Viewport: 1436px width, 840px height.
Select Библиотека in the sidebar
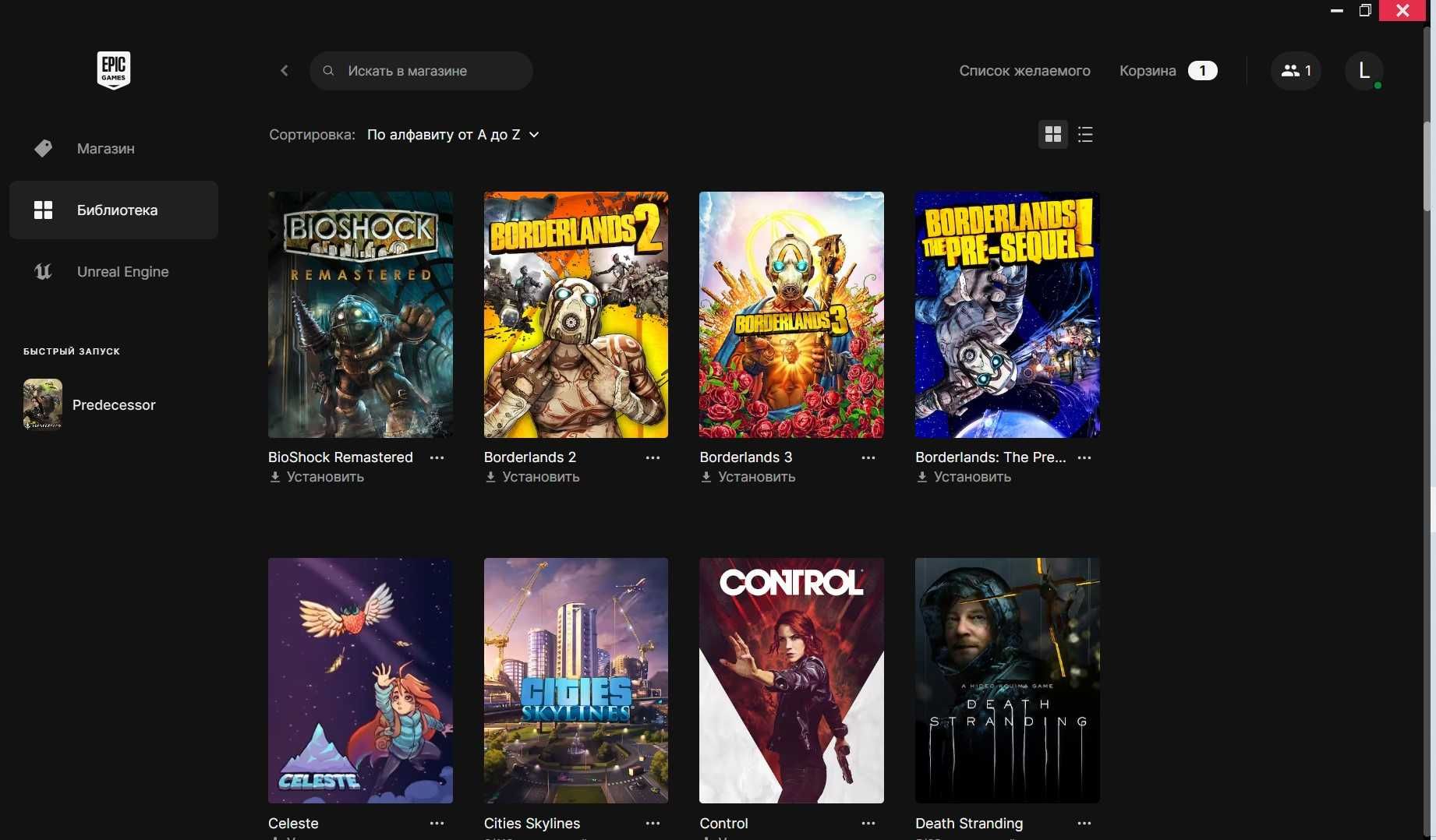point(114,210)
